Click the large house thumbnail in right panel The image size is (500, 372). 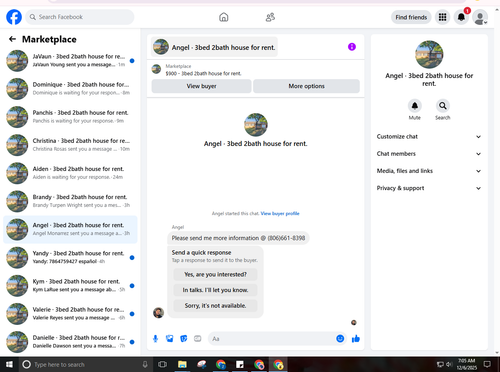tap(429, 54)
